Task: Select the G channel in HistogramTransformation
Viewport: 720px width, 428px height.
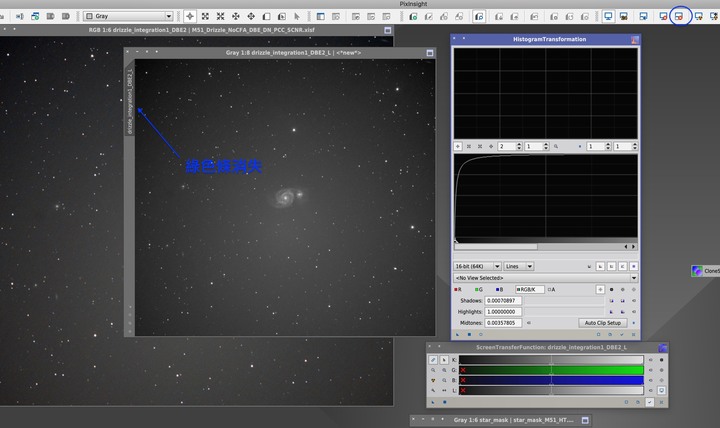Action: click(x=479, y=289)
